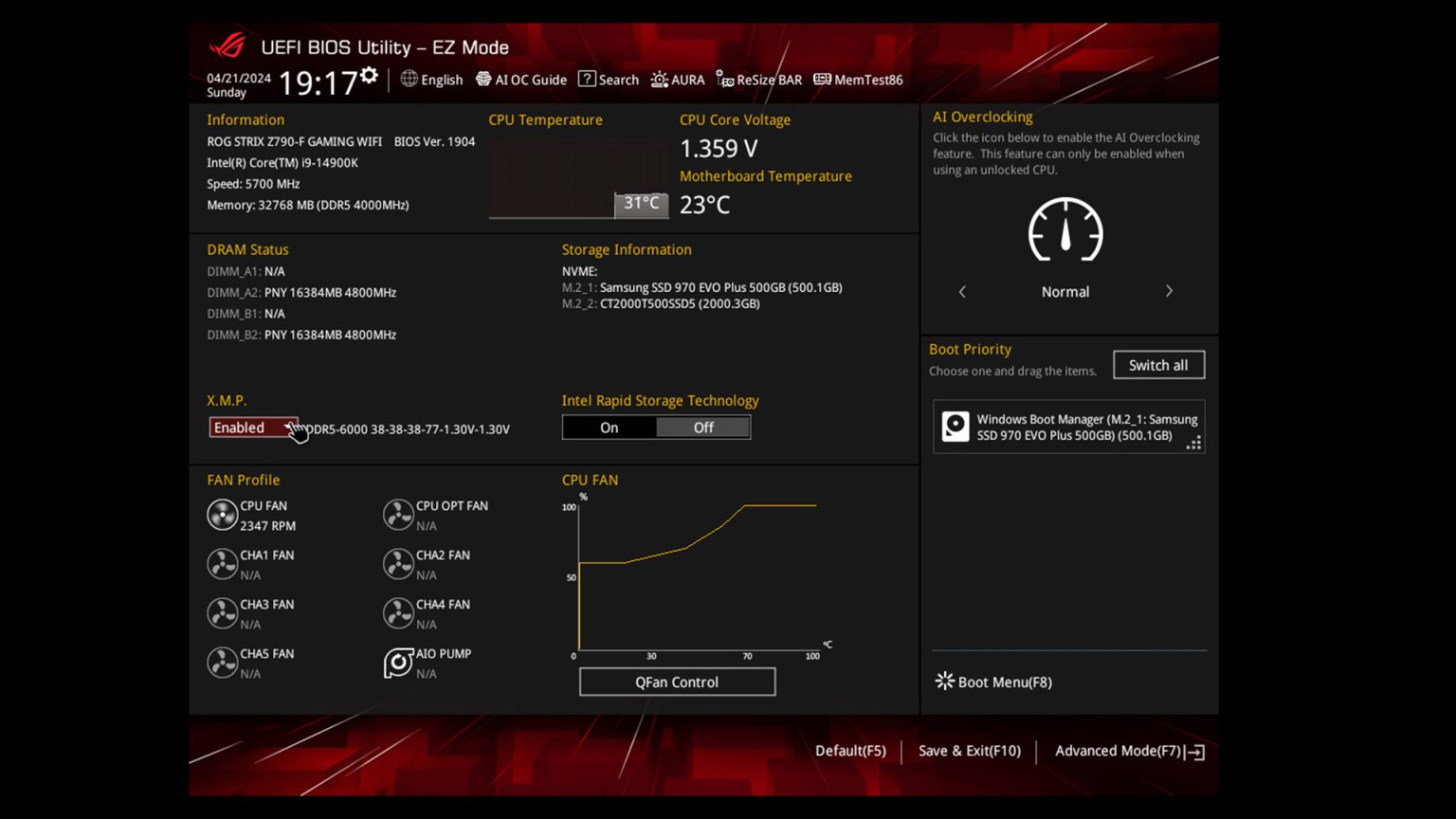Click Save & Exit(F10)
This screenshot has height=819, width=1456.
(x=969, y=751)
